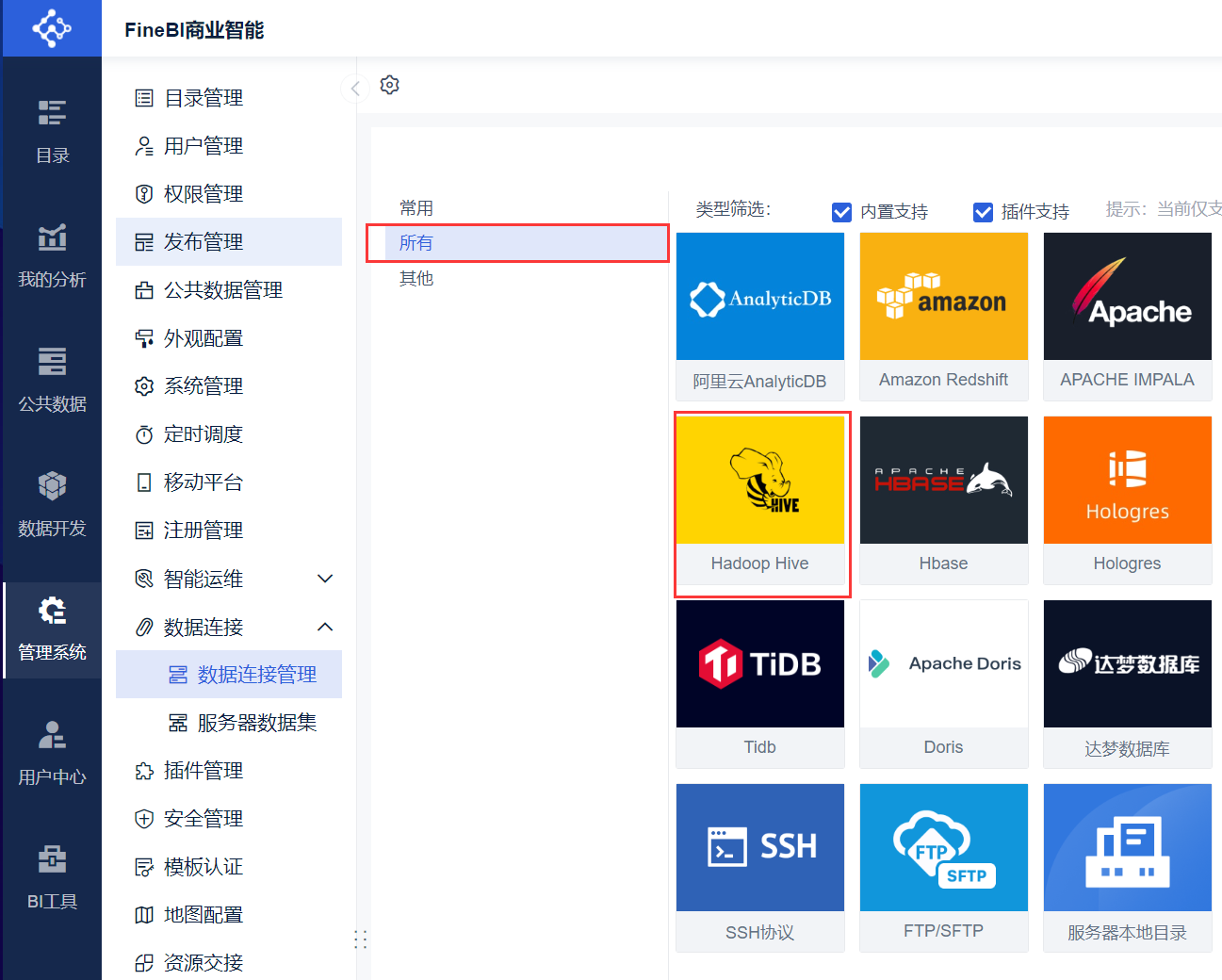Switch to 常用 data source category
This screenshot has height=980, width=1222.
coord(526,207)
